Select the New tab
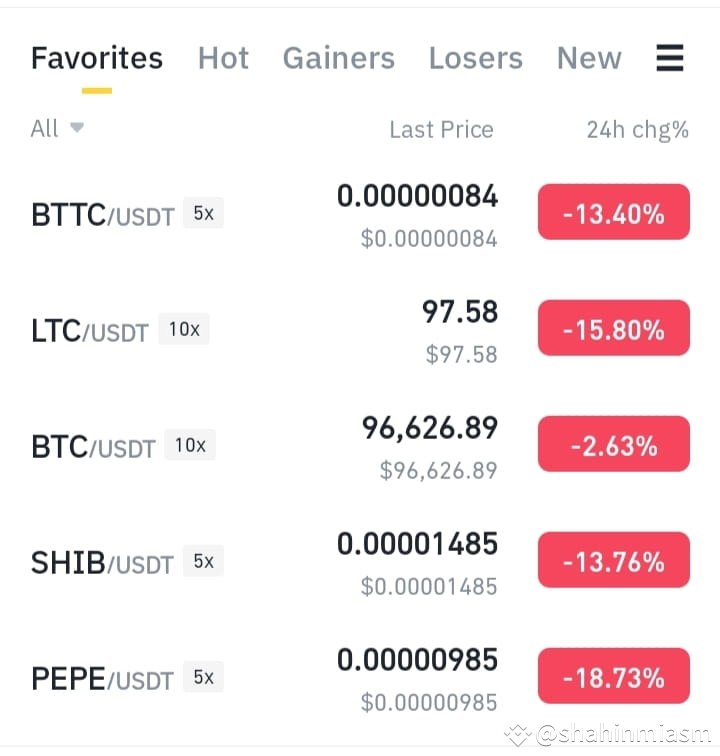720x756 pixels. (x=589, y=58)
